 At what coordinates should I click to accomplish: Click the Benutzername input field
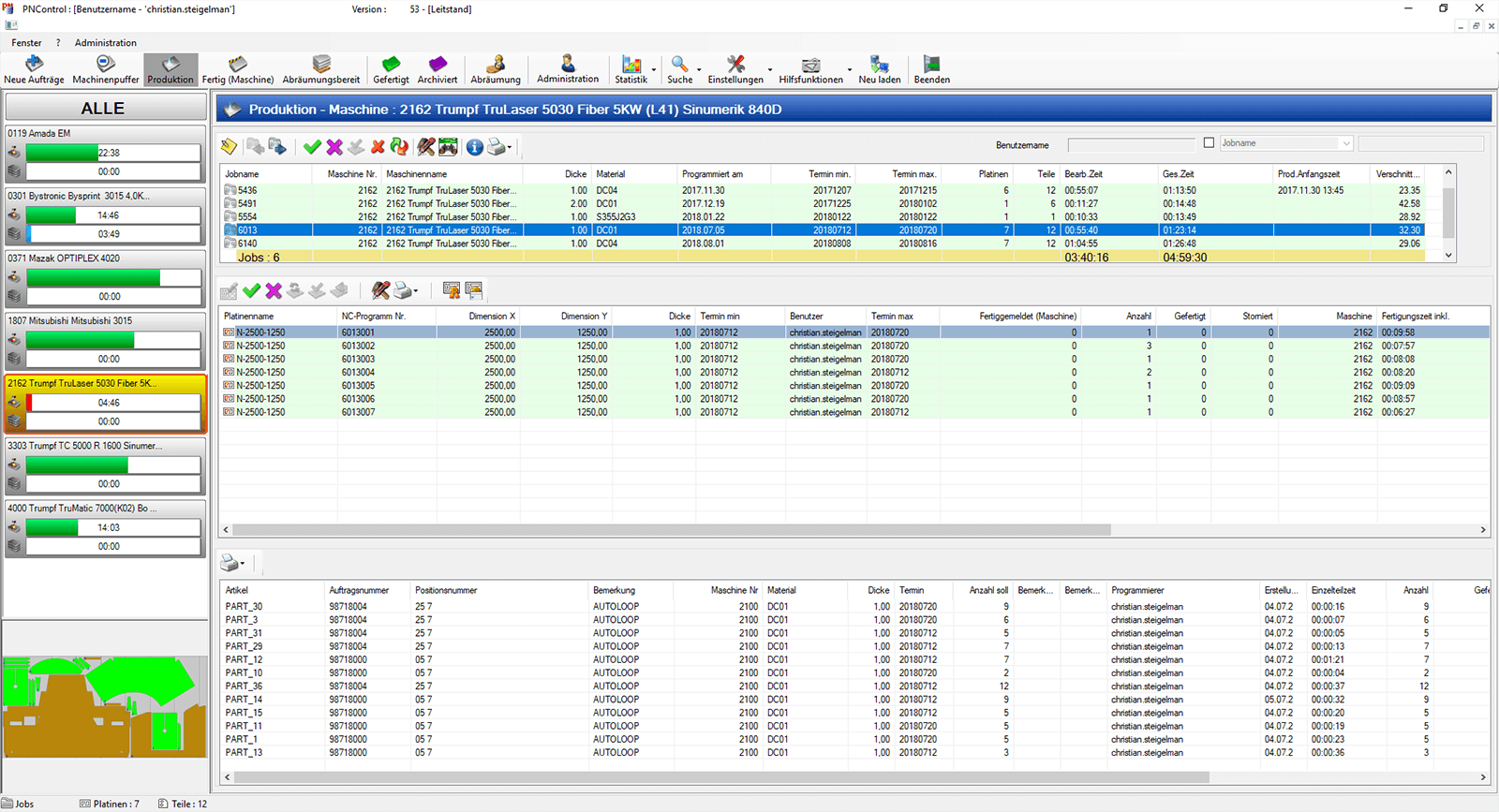click(1131, 144)
